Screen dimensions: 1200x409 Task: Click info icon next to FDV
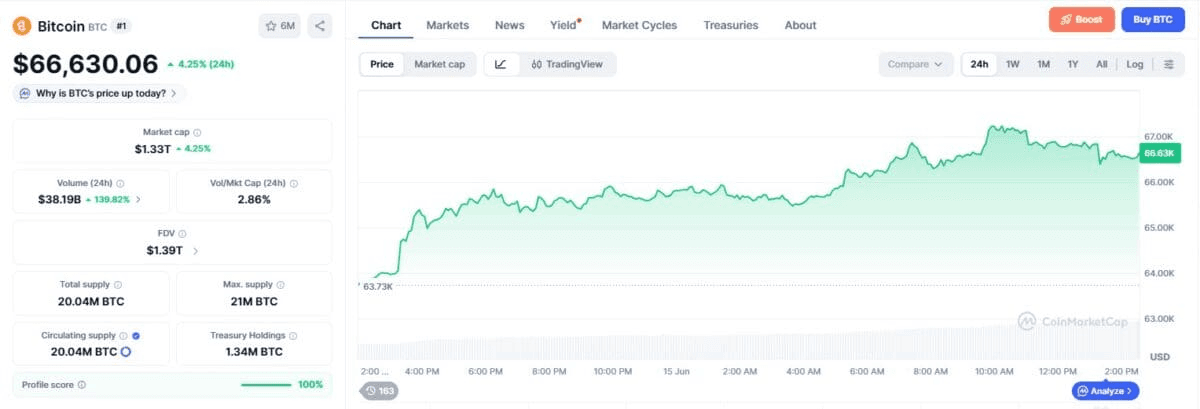184,233
